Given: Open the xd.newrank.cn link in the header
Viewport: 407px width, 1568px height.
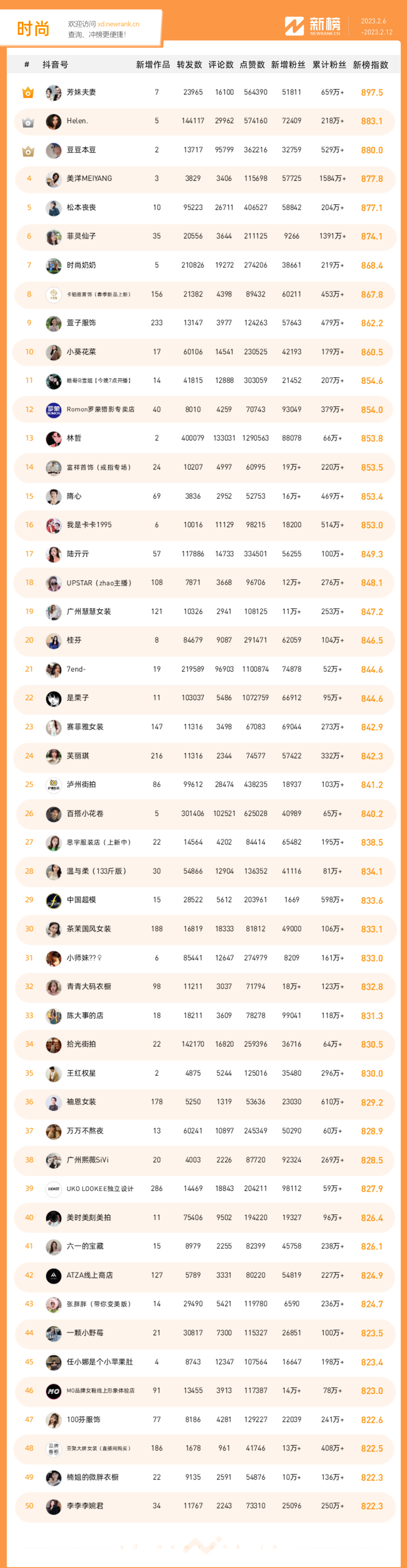Looking at the screenshot, I should [118, 25].
